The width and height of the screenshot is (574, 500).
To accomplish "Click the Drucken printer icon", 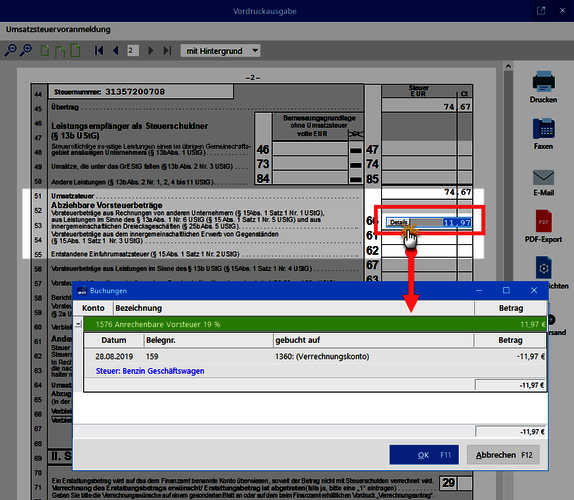I will [544, 81].
